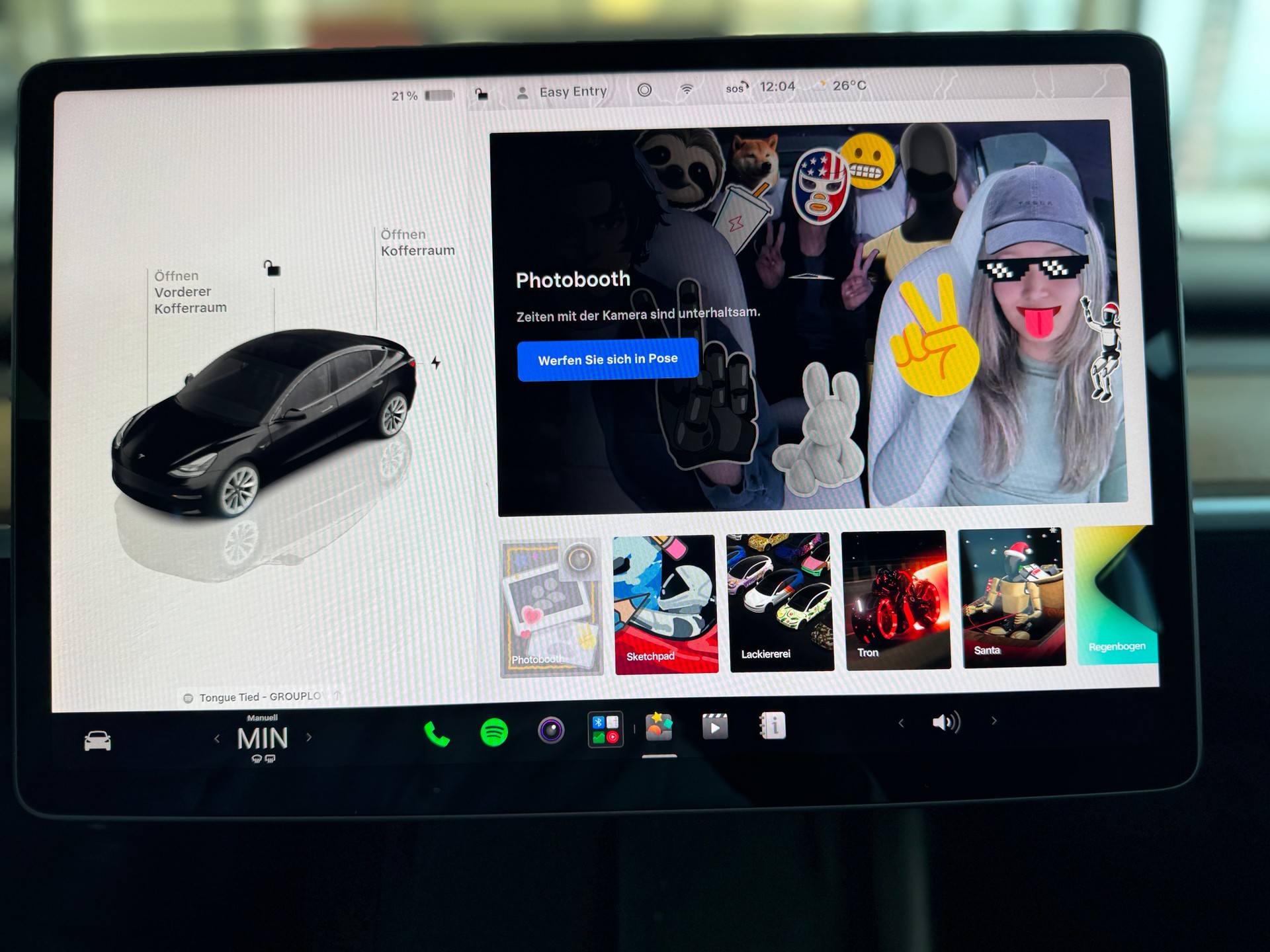Raise temperature with right chevron
This screenshot has width=1270, height=952.
(x=309, y=736)
